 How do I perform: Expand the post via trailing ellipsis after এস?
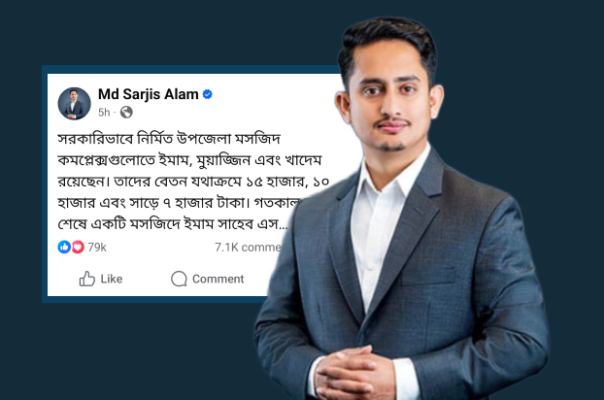pyautogui.click(x=283, y=225)
